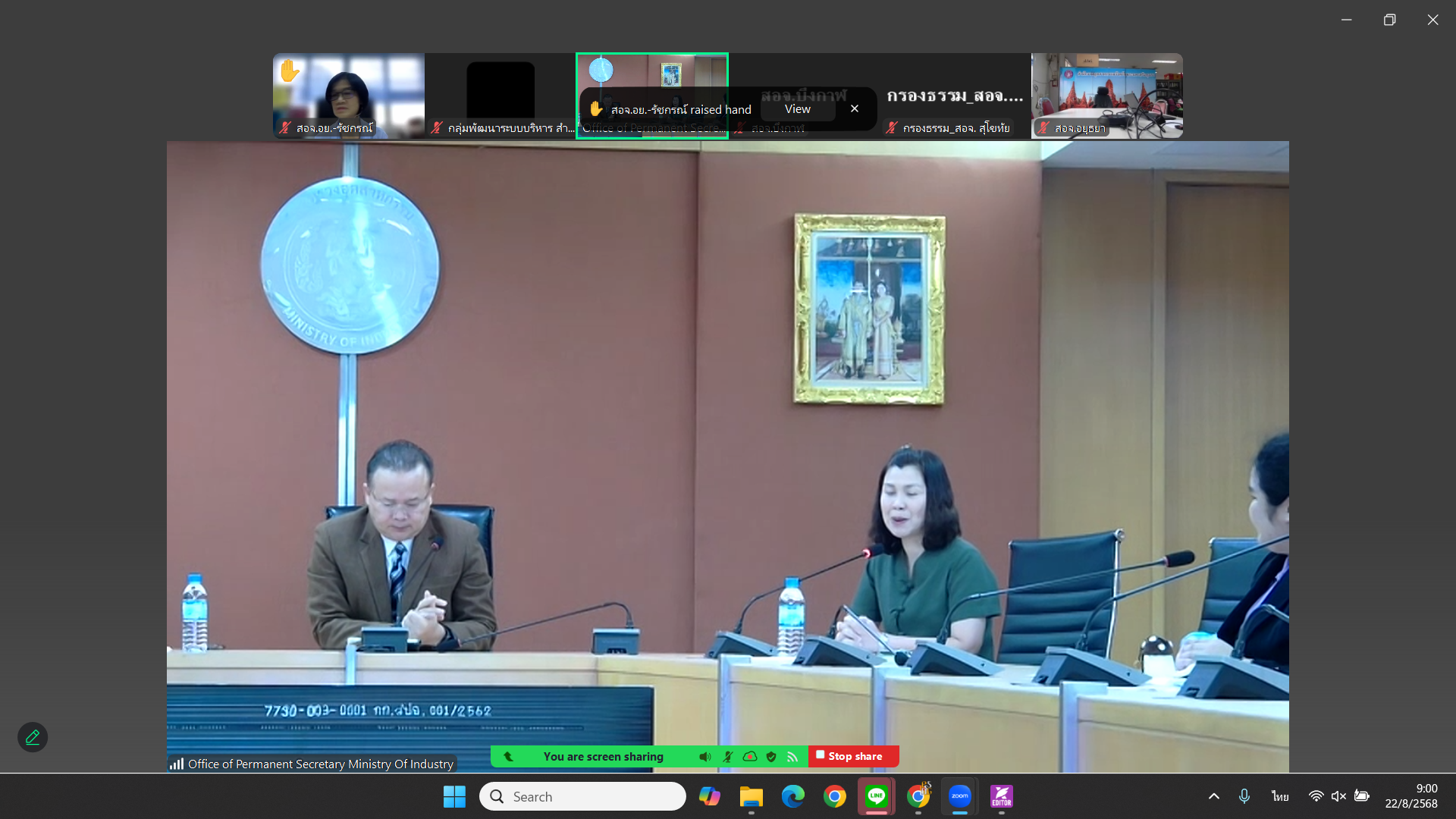1456x819 pixels.
Task: Click the Stop share button
Action: tap(854, 756)
